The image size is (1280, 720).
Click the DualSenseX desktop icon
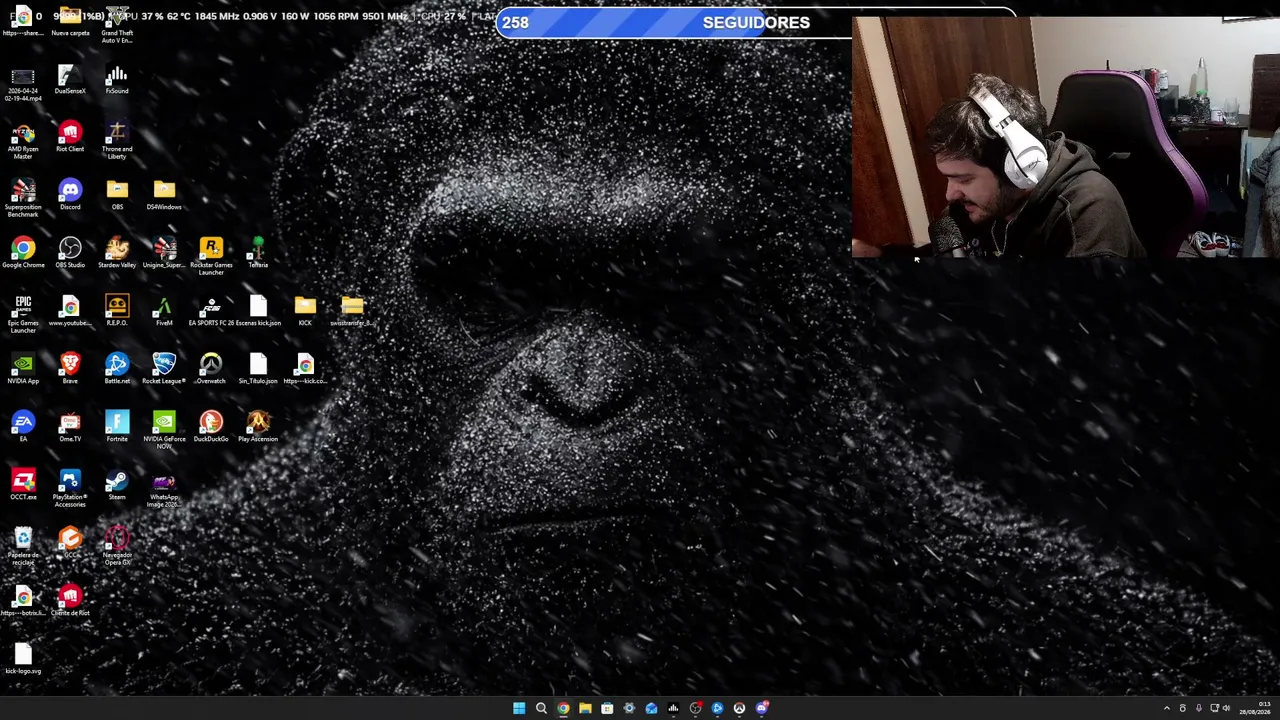70,76
